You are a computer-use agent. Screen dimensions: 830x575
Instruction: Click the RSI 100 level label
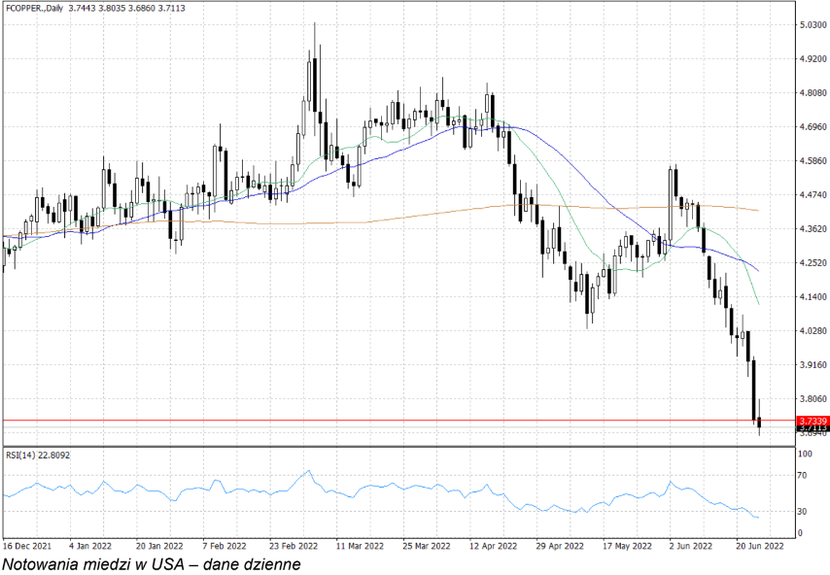point(803,455)
